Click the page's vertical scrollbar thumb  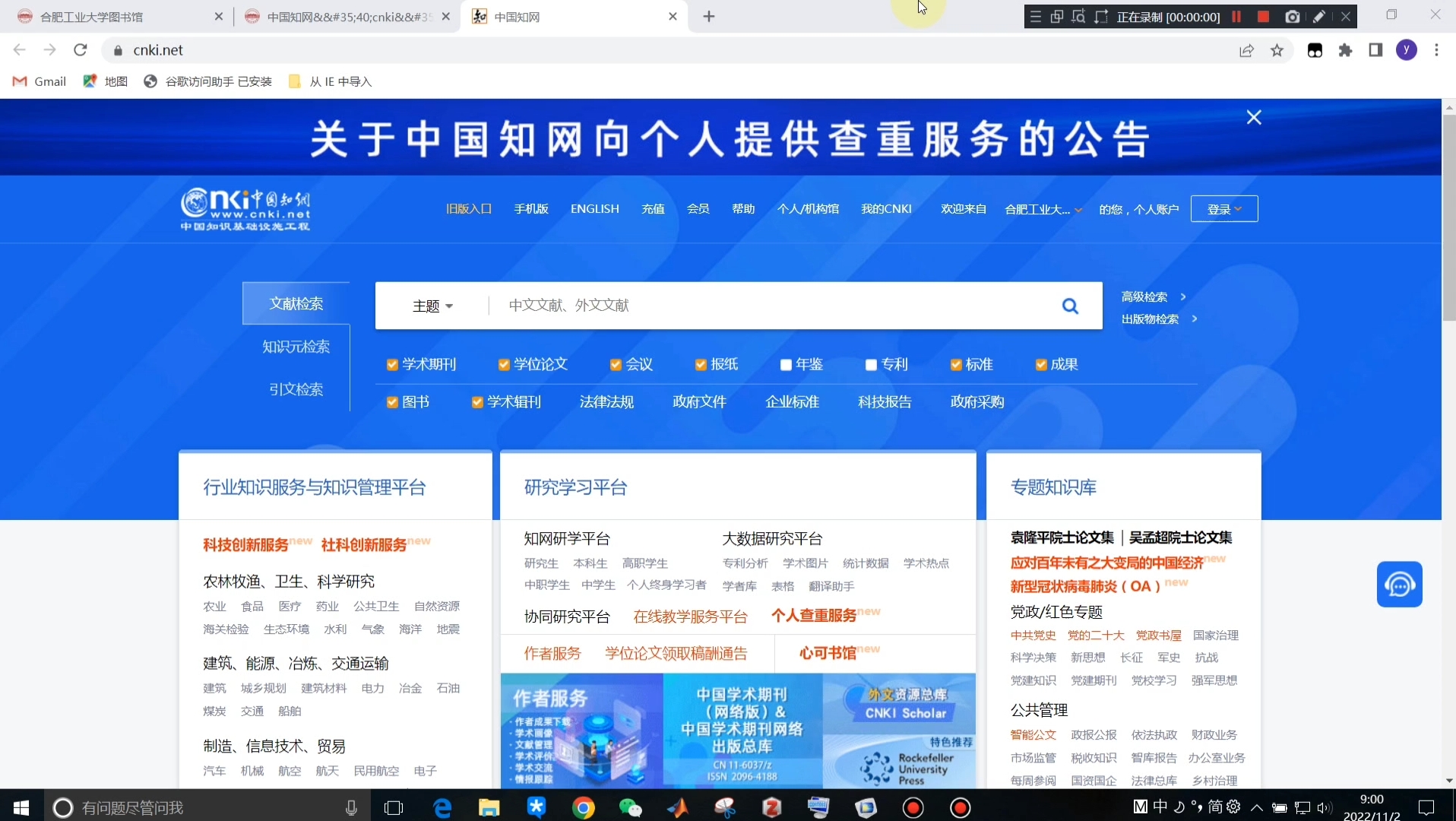tap(1449, 217)
